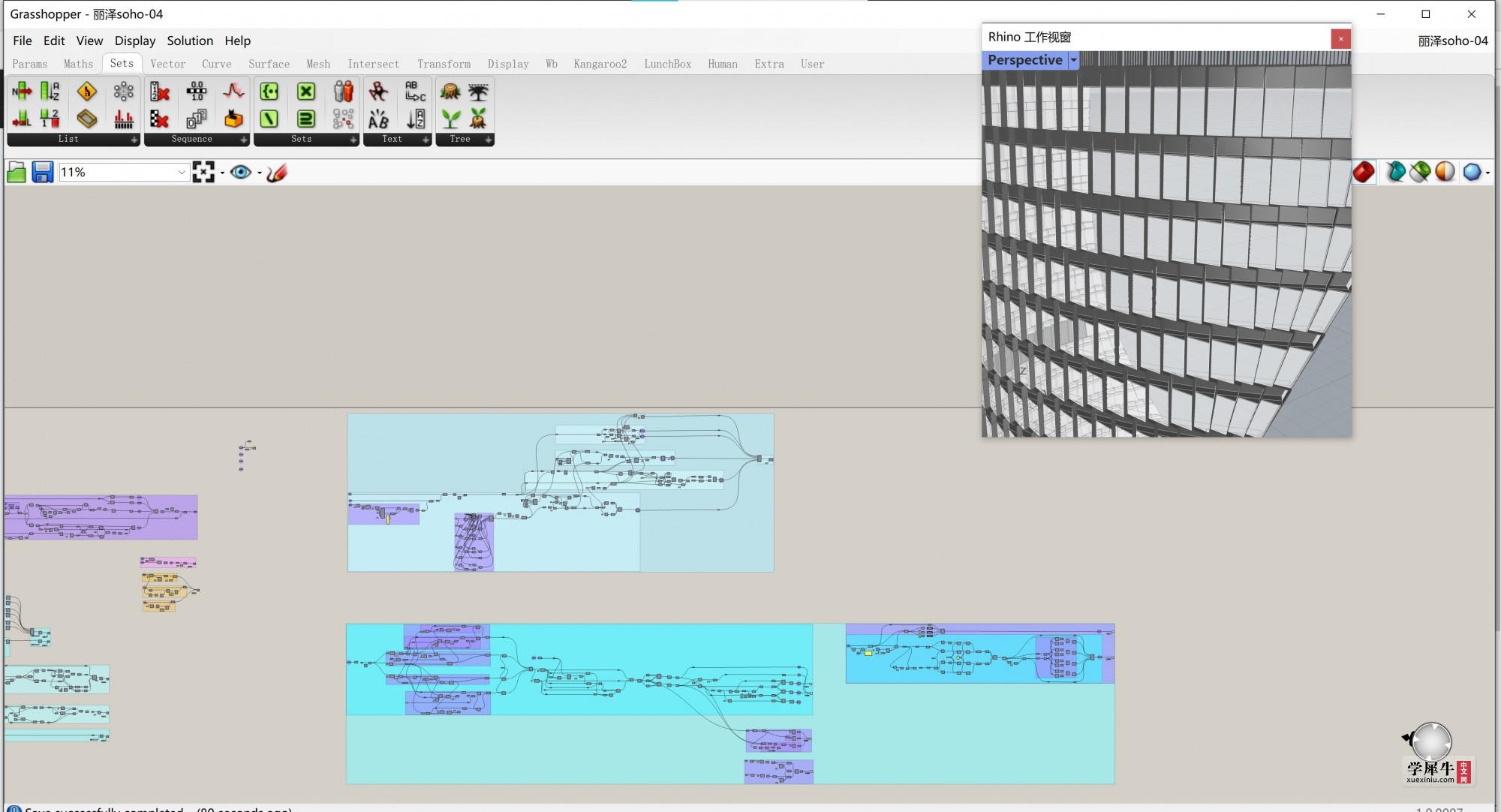Click the LunchBox menu tab

666,64
